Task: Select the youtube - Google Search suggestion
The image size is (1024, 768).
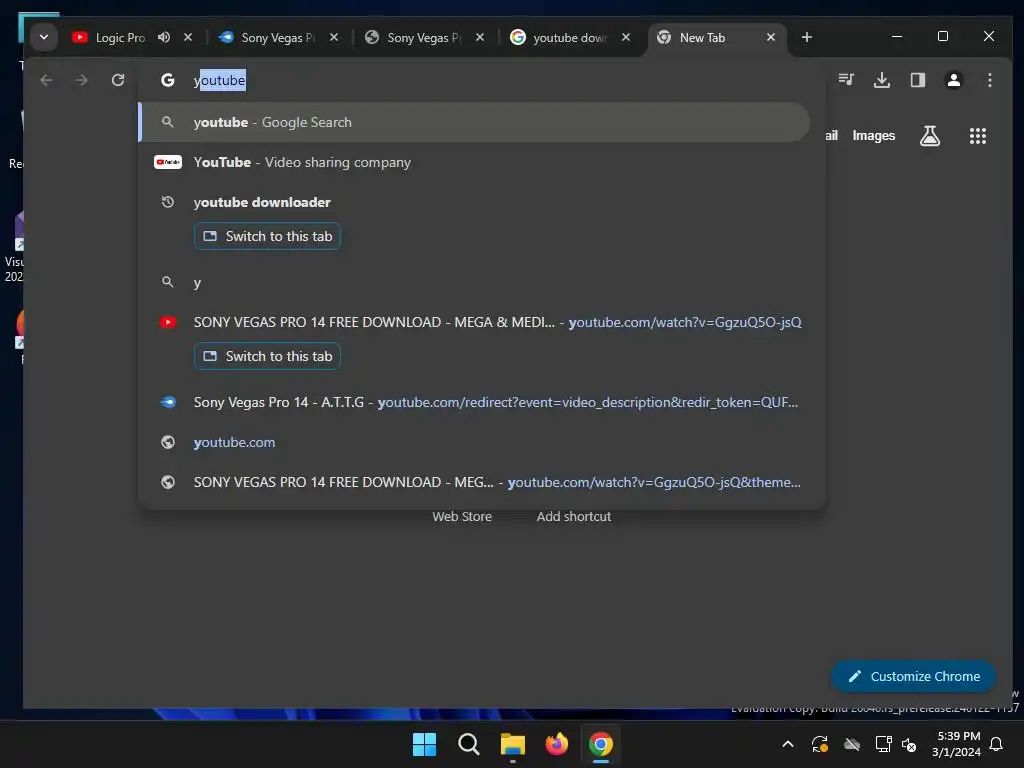Action: click(x=474, y=122)
